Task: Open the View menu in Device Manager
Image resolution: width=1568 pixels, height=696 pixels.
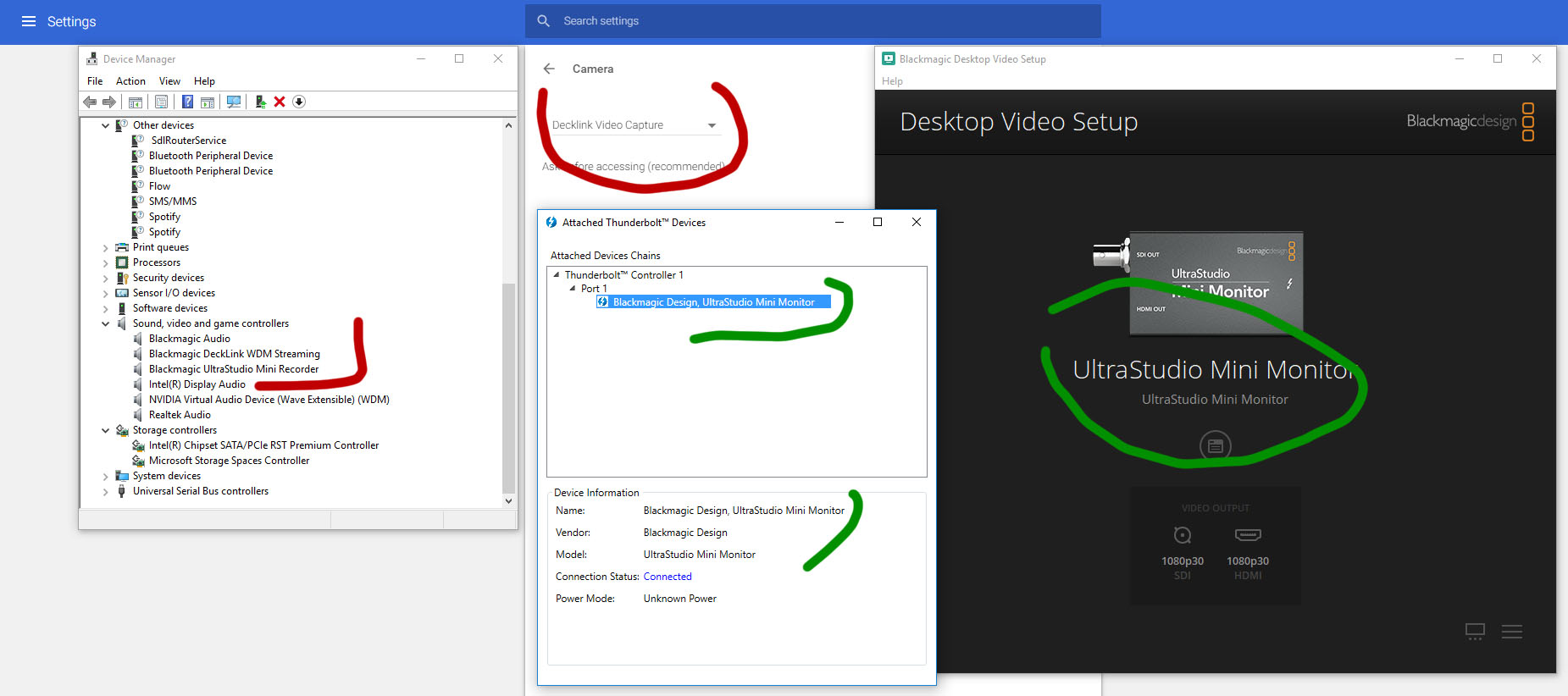Action: coord(169,81)
